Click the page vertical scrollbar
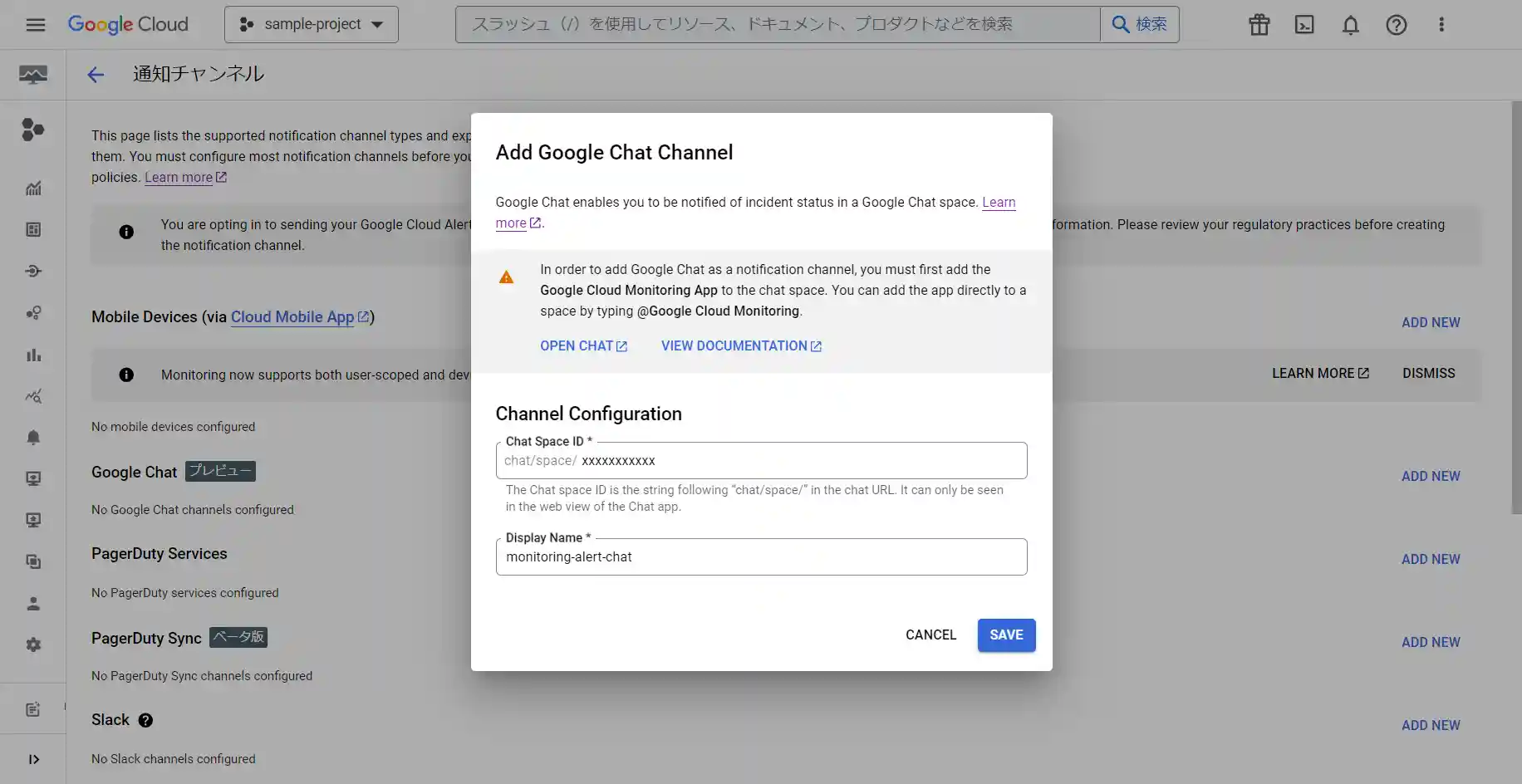Viewport: 1522px width, 784px height. (1516, 307)
